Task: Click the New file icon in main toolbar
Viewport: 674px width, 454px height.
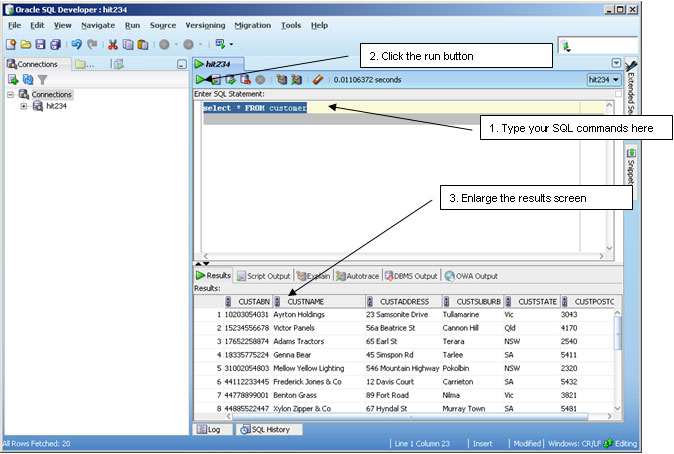Action: point(11,44)
